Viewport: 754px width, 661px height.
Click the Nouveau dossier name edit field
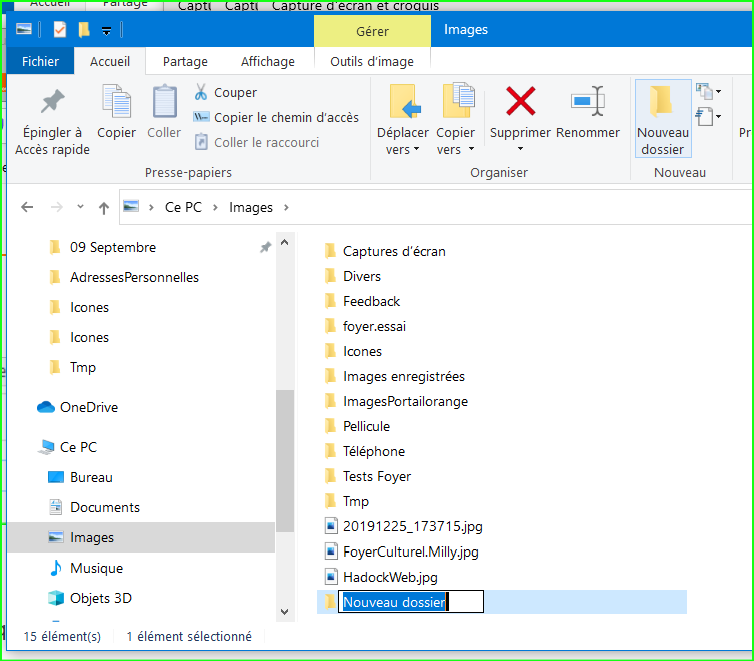tap(410, 601)
